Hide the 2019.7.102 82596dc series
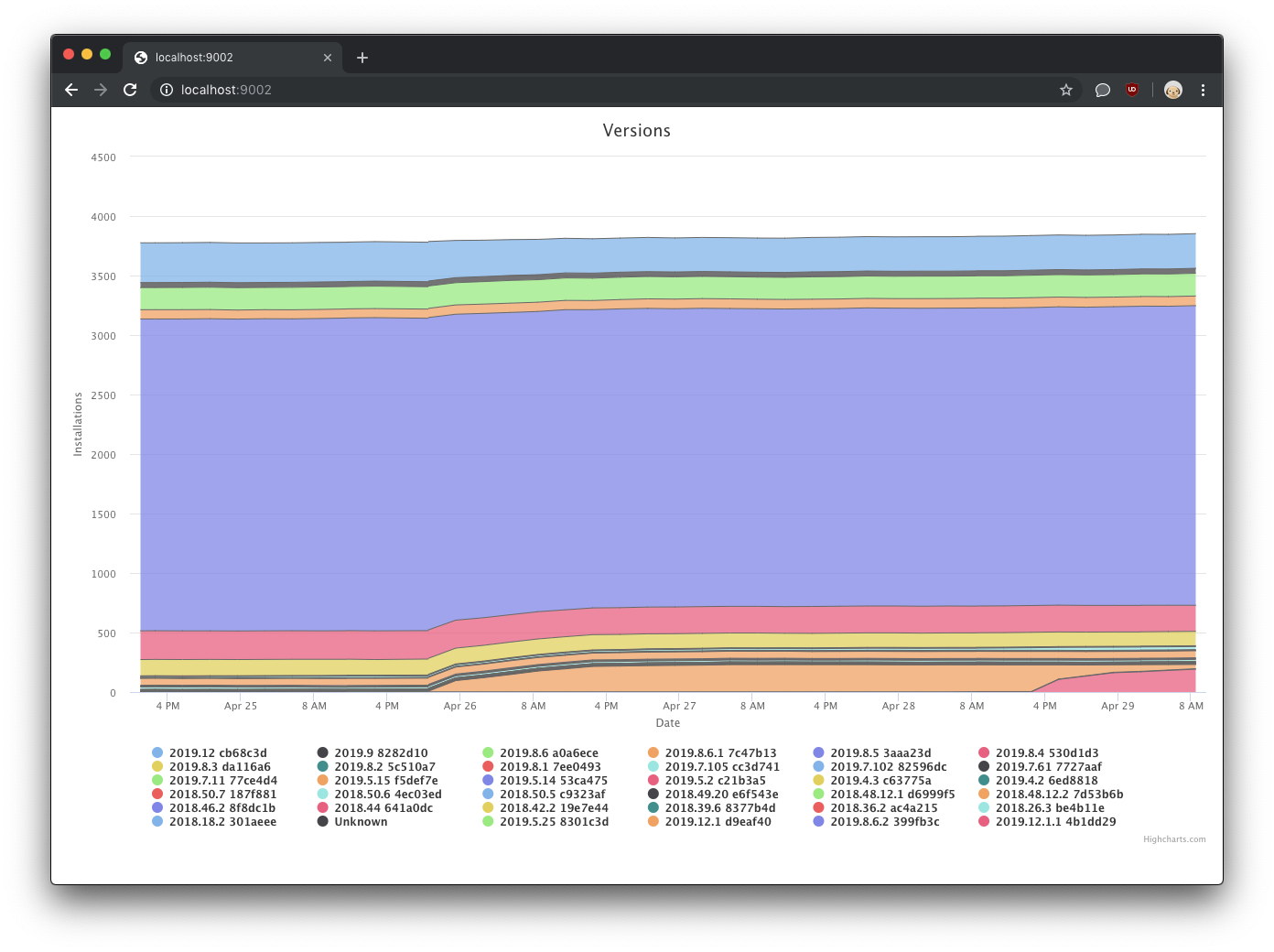 tap(880, 767)
